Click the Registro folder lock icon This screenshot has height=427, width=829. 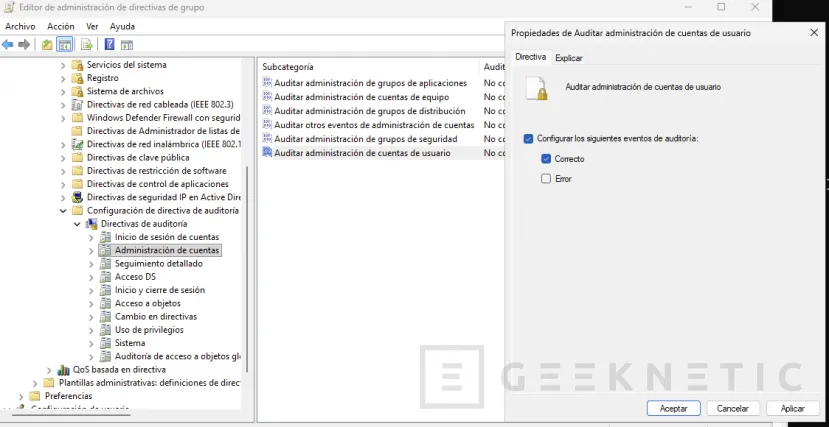click(78, 78)
